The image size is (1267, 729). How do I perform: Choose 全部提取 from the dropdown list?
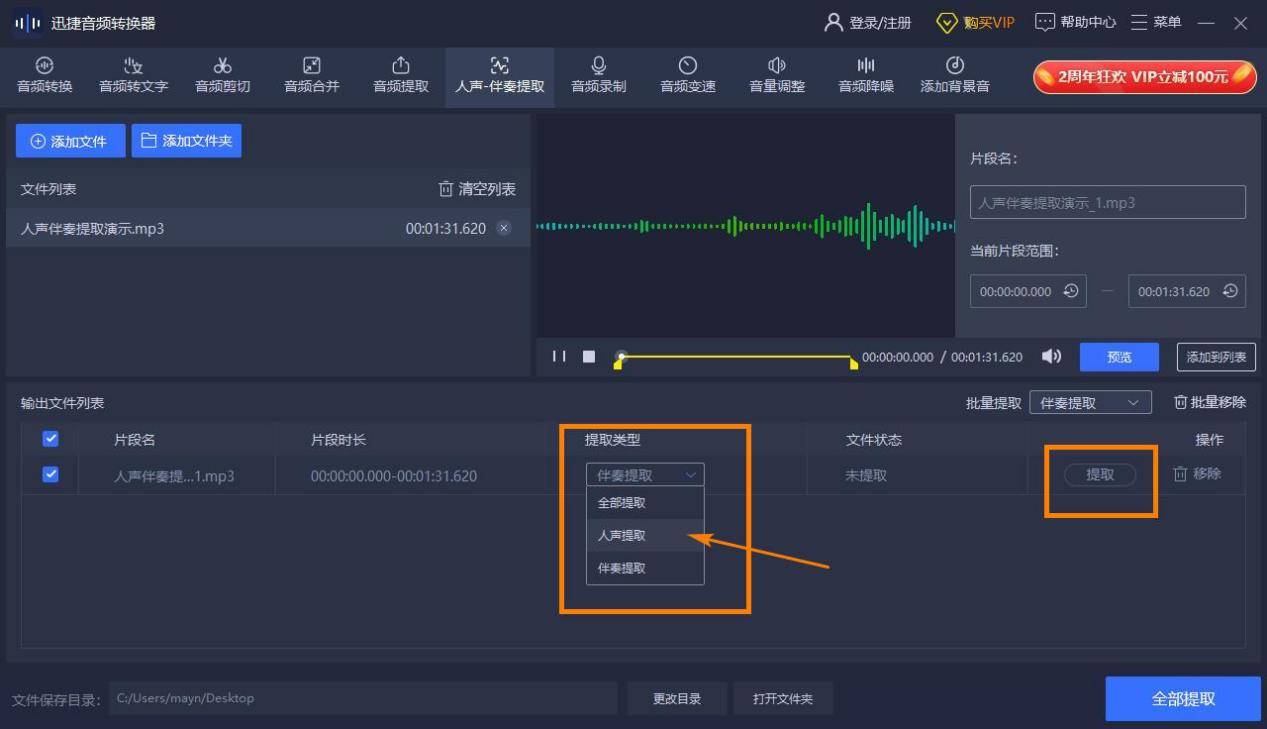click(x=645, y=503)
